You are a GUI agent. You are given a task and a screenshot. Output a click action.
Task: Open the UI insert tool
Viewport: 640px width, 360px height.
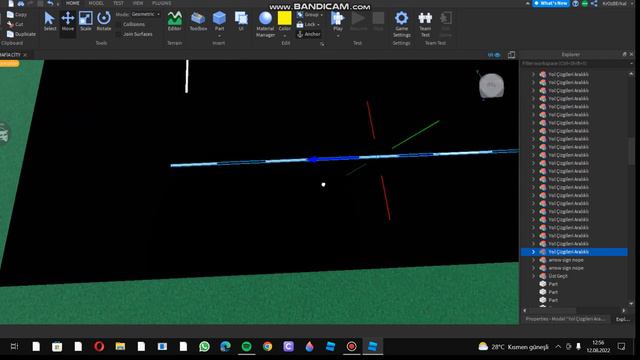(x=241, y=21)
